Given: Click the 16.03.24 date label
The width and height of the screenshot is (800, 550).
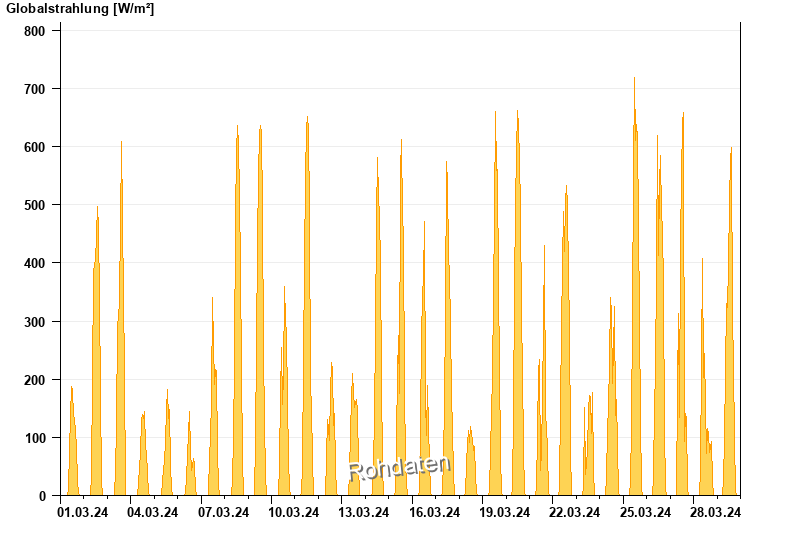Looking at the screenshot, I should click(435, 512).
